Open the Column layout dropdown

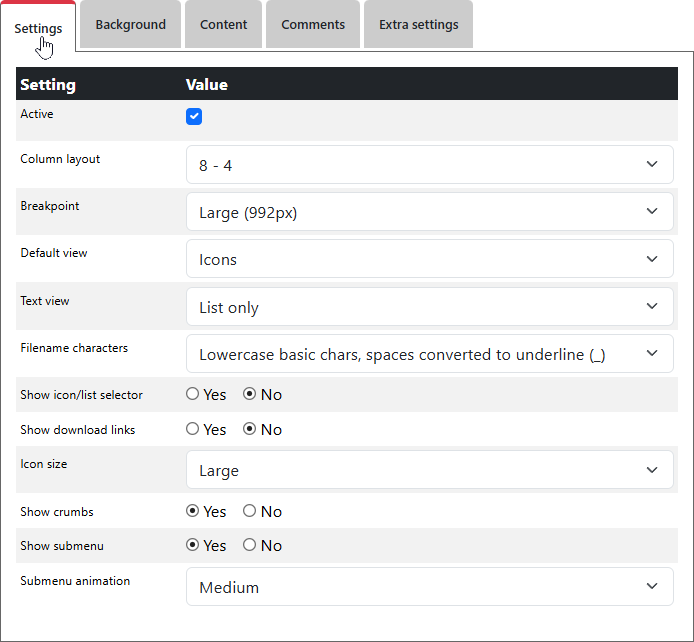click(x=429, y=165)
